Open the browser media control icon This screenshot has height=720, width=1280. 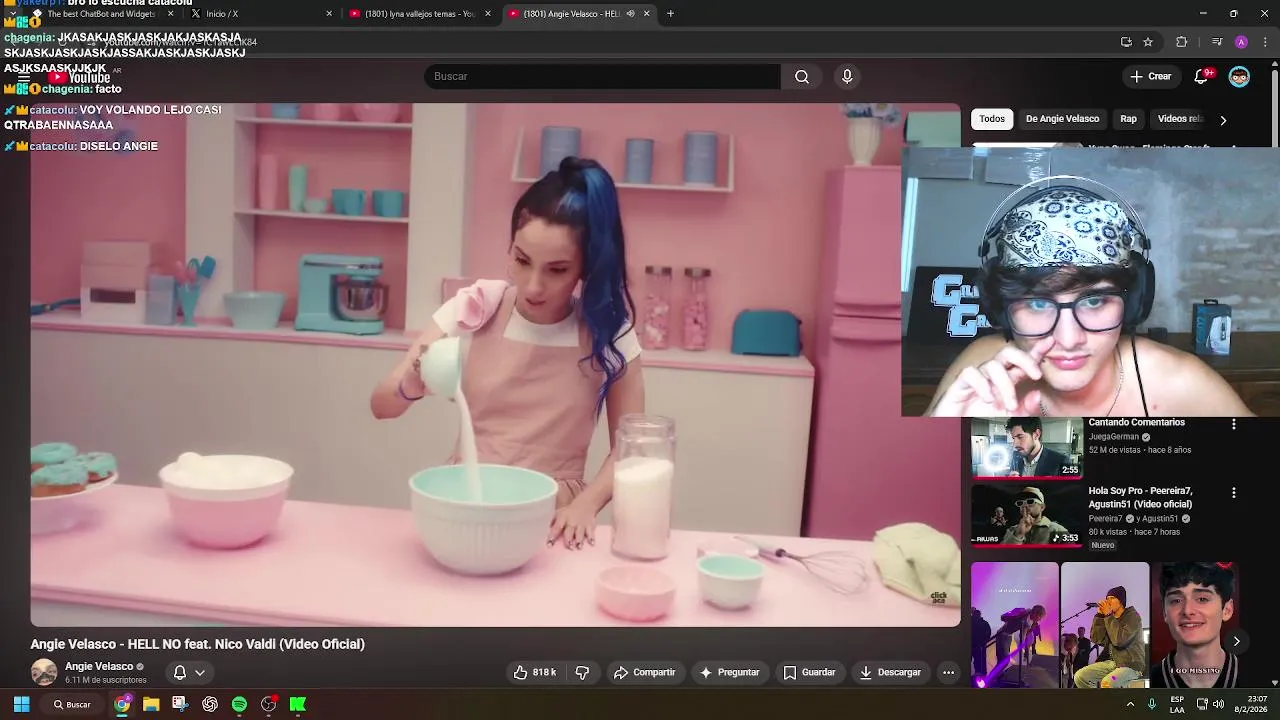click(x=1217, y=42)
